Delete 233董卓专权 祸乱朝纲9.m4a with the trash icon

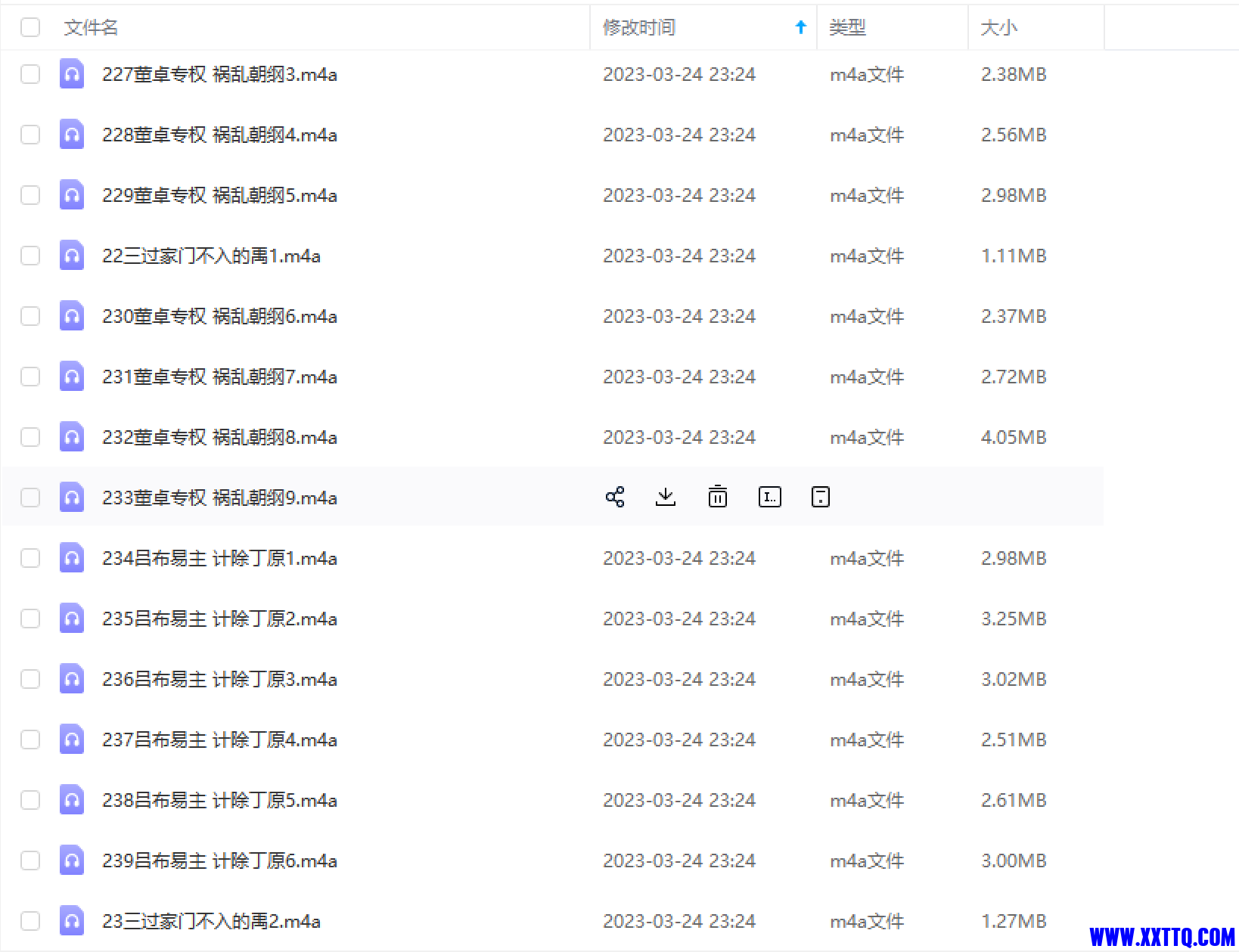718,497
